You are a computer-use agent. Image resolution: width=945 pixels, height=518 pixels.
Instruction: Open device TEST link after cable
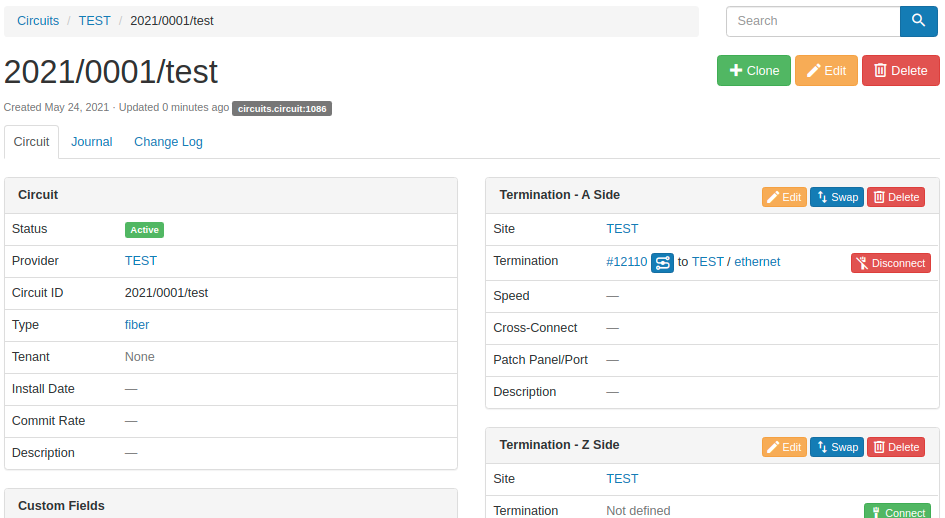pyautogui.click(x=708, y=262)
